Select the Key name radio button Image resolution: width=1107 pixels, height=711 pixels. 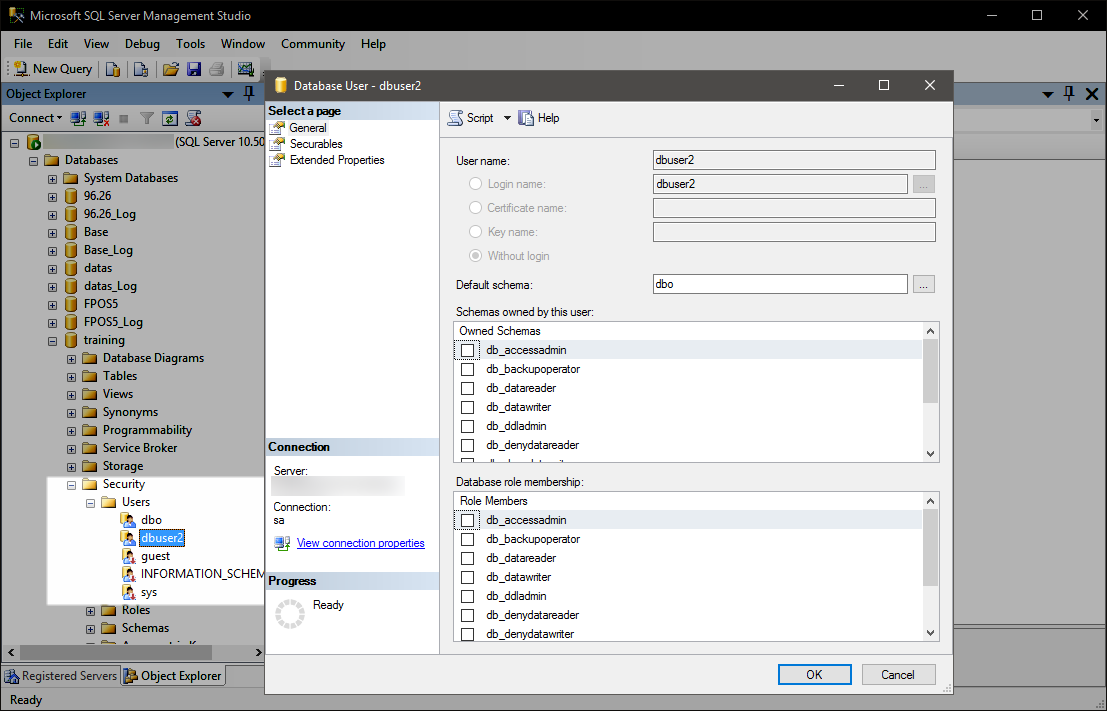pyautogui.click(x=475, y=232)
